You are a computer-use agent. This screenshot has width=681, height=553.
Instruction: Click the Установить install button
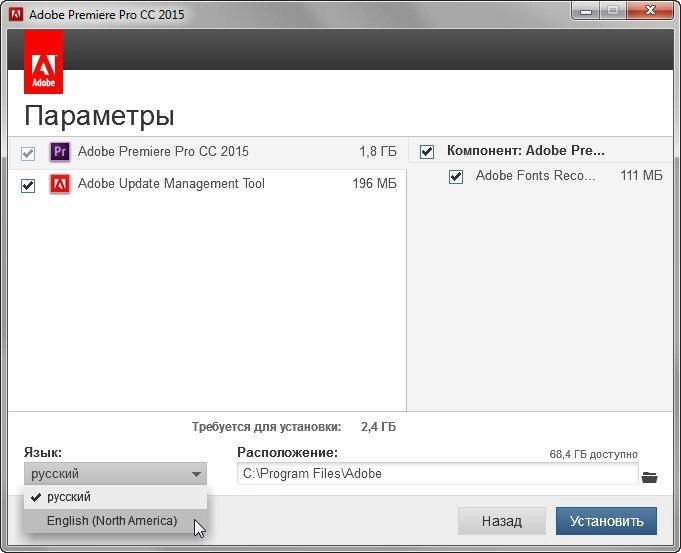pos(606,521)
